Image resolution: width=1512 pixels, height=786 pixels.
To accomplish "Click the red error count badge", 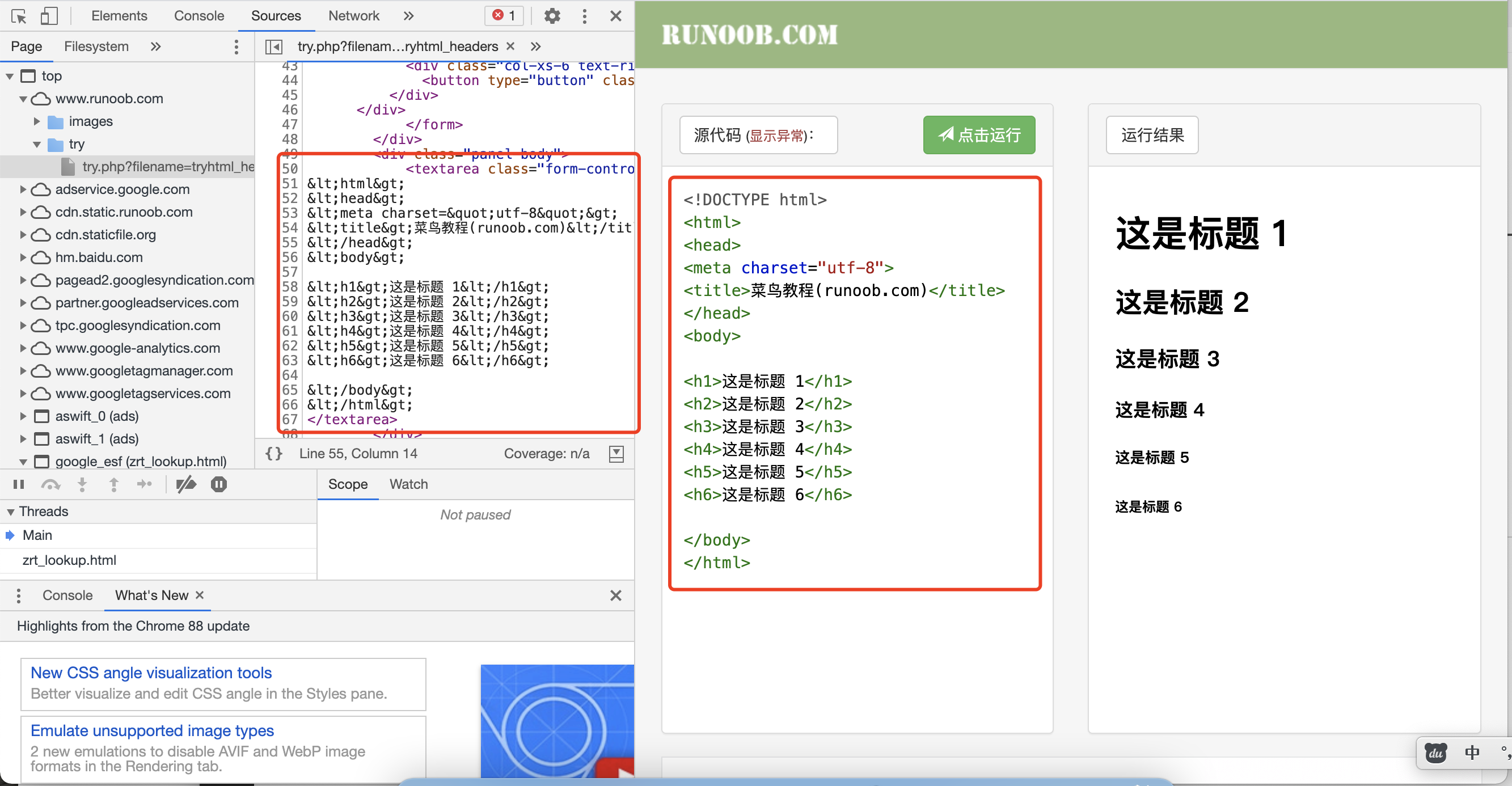I will click(x=504, y=16).
